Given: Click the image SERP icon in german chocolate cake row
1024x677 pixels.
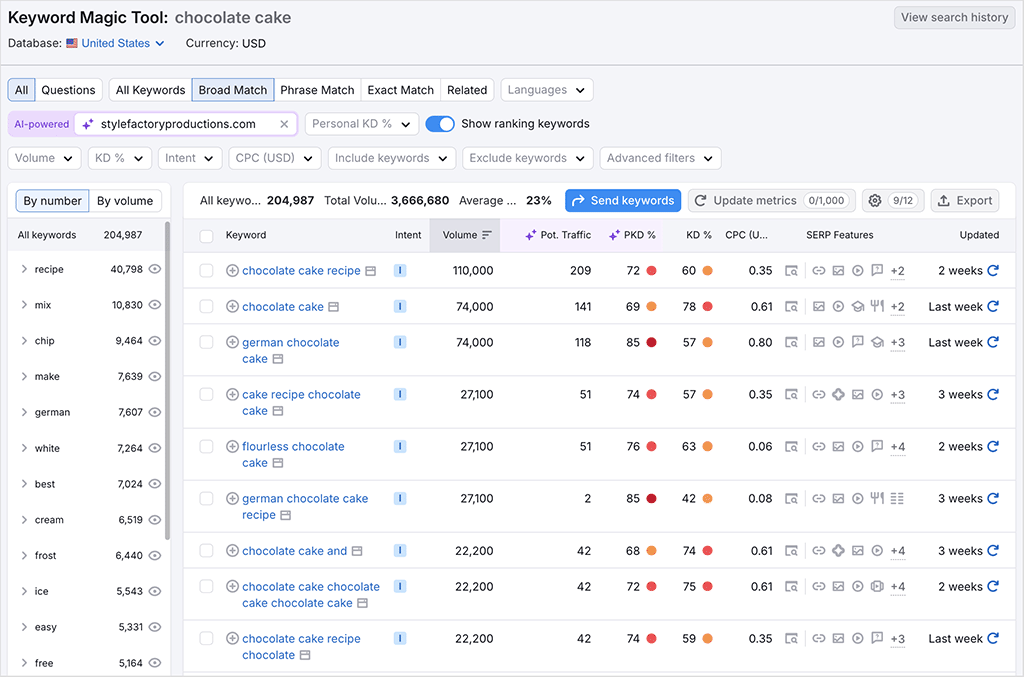Looking at the screenshot, I should (819, 342).
